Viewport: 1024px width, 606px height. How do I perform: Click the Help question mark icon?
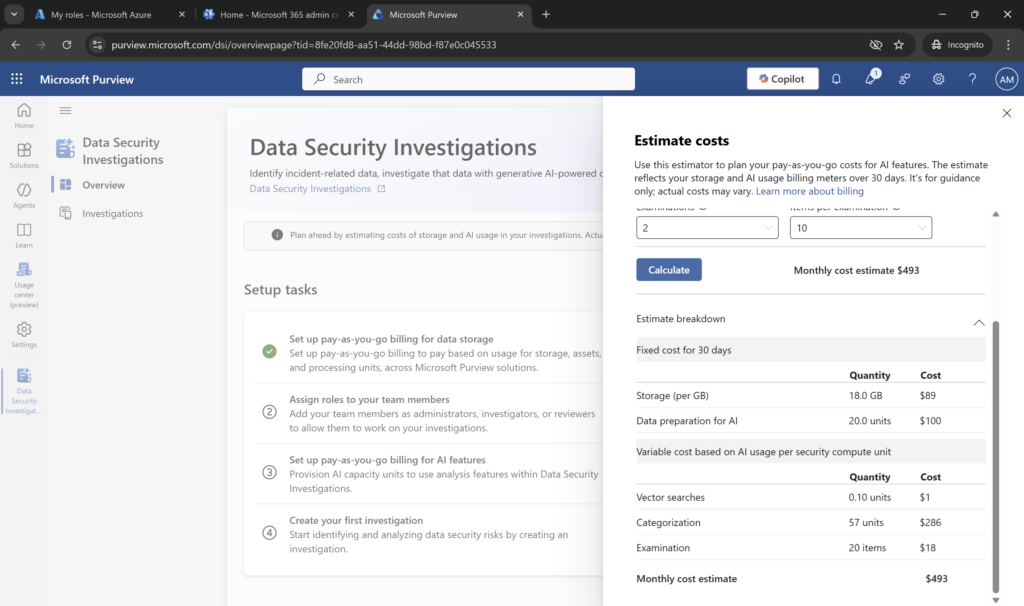972,79
